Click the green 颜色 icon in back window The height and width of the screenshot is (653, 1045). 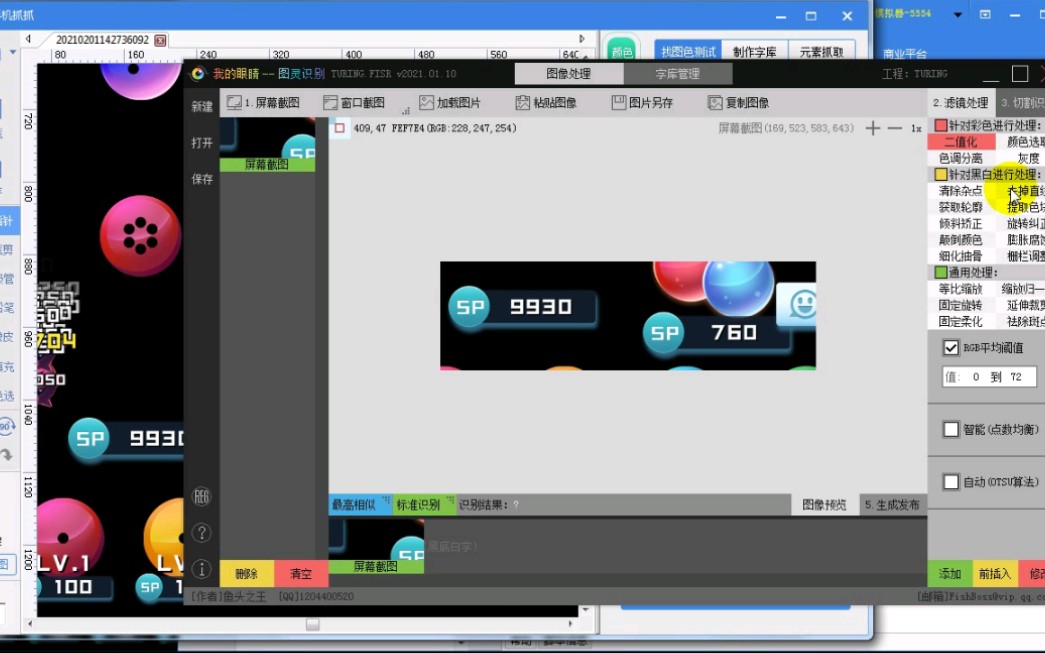pos(622,49)
